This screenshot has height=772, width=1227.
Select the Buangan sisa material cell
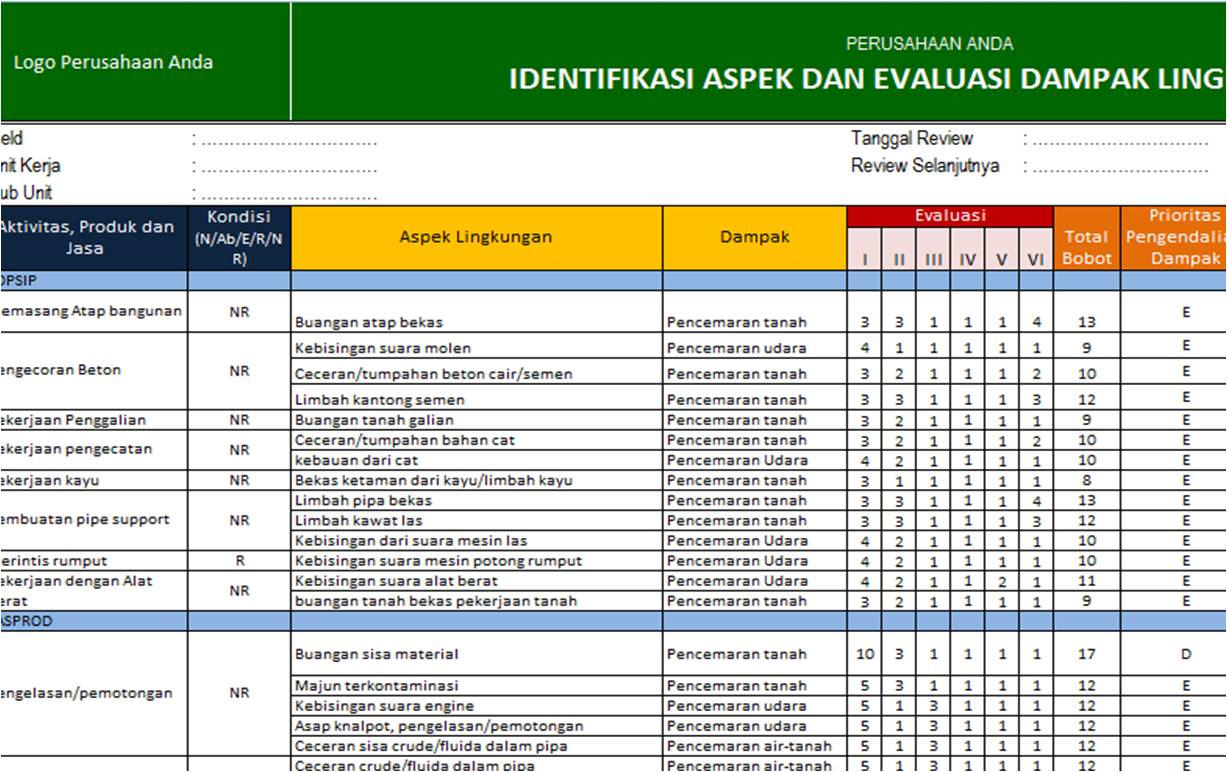point(476,654)
